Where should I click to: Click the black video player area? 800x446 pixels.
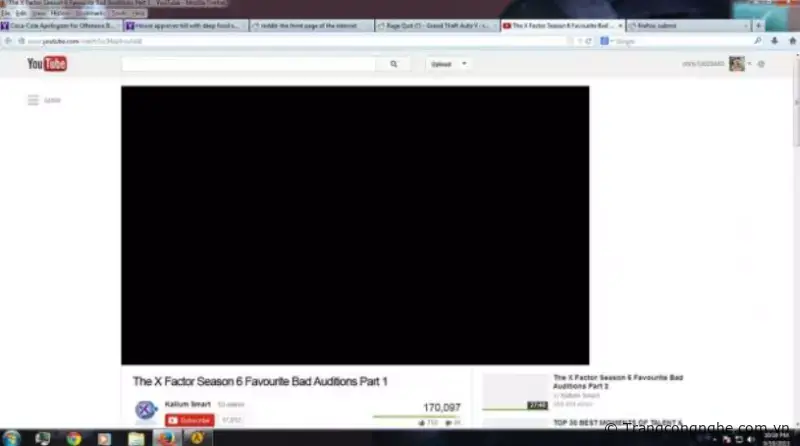355,225
